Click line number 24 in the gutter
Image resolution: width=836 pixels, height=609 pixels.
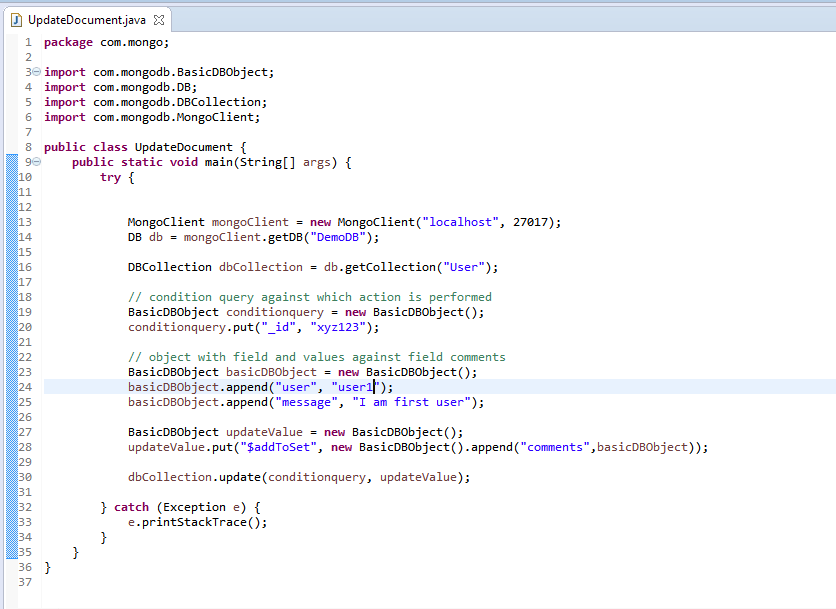(x=25, y=387)
